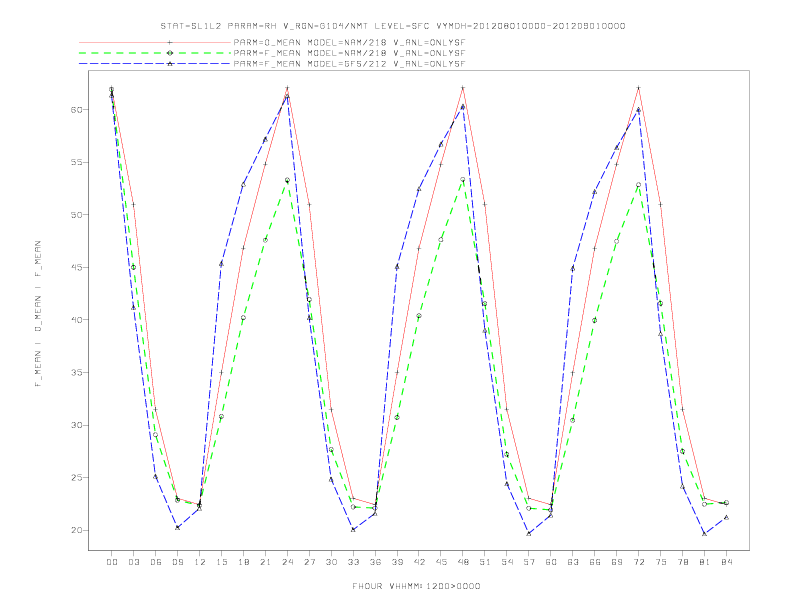Click the triangle marker on blue legend line
792x612 pixels.
(x=170, y=64)
